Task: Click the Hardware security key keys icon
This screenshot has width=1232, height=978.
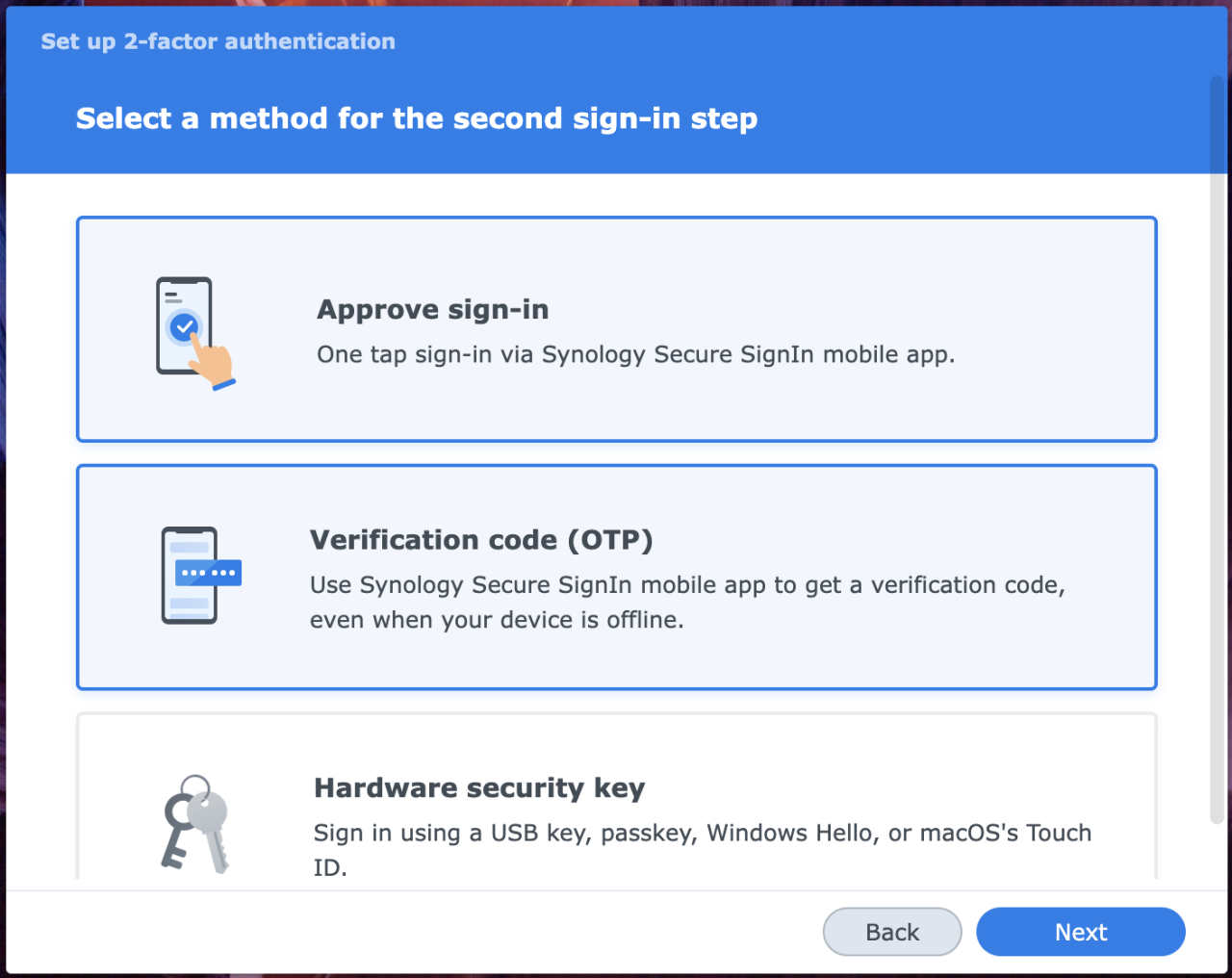Action: pos(195,824)
